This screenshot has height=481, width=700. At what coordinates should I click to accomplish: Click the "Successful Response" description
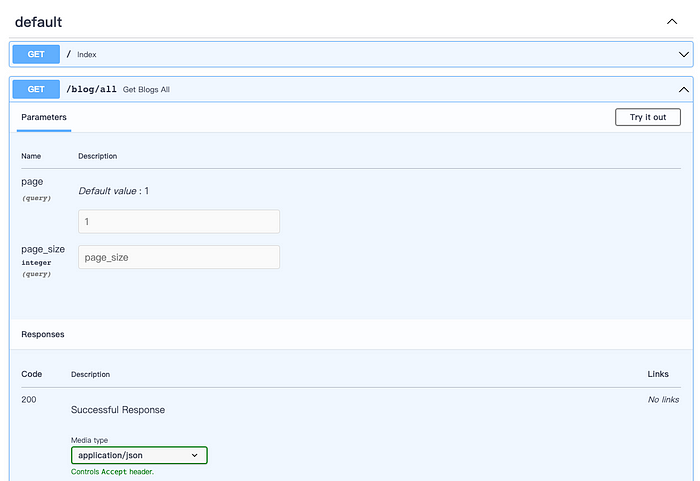pyautogui.click(x=118, y=410)
